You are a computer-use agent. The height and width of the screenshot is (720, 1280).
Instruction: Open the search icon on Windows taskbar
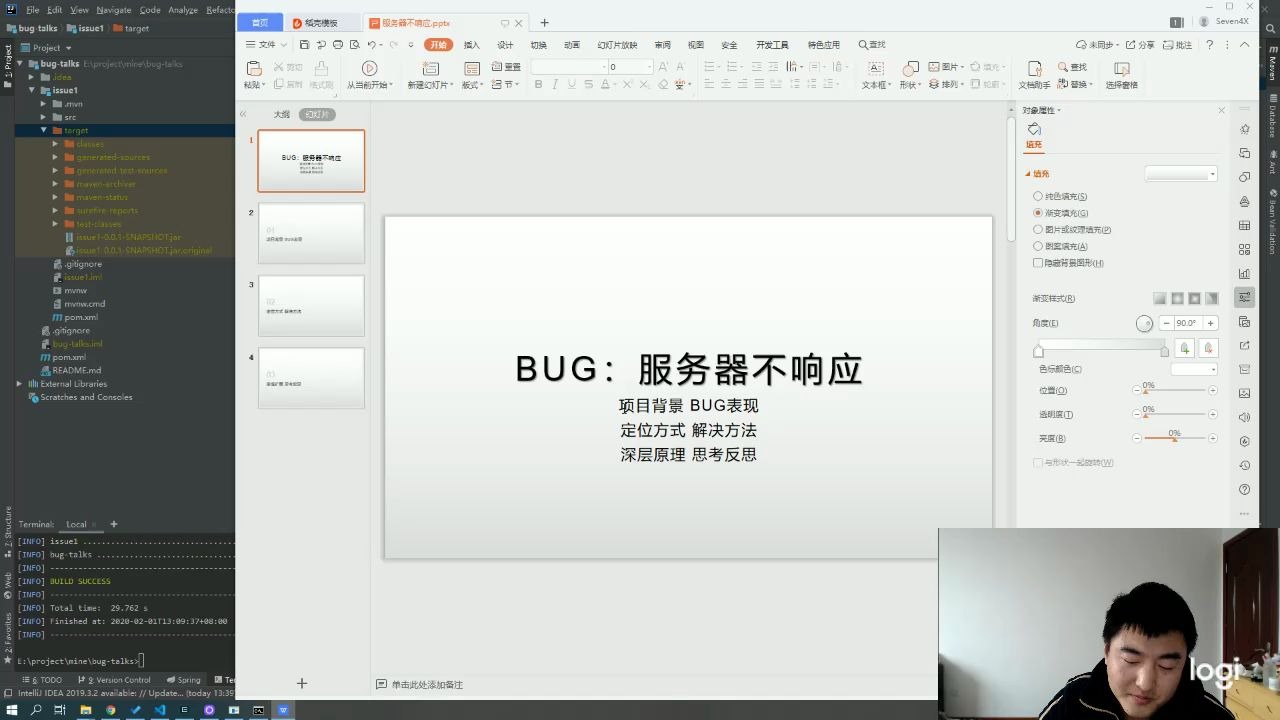click(x=36, y=710)
